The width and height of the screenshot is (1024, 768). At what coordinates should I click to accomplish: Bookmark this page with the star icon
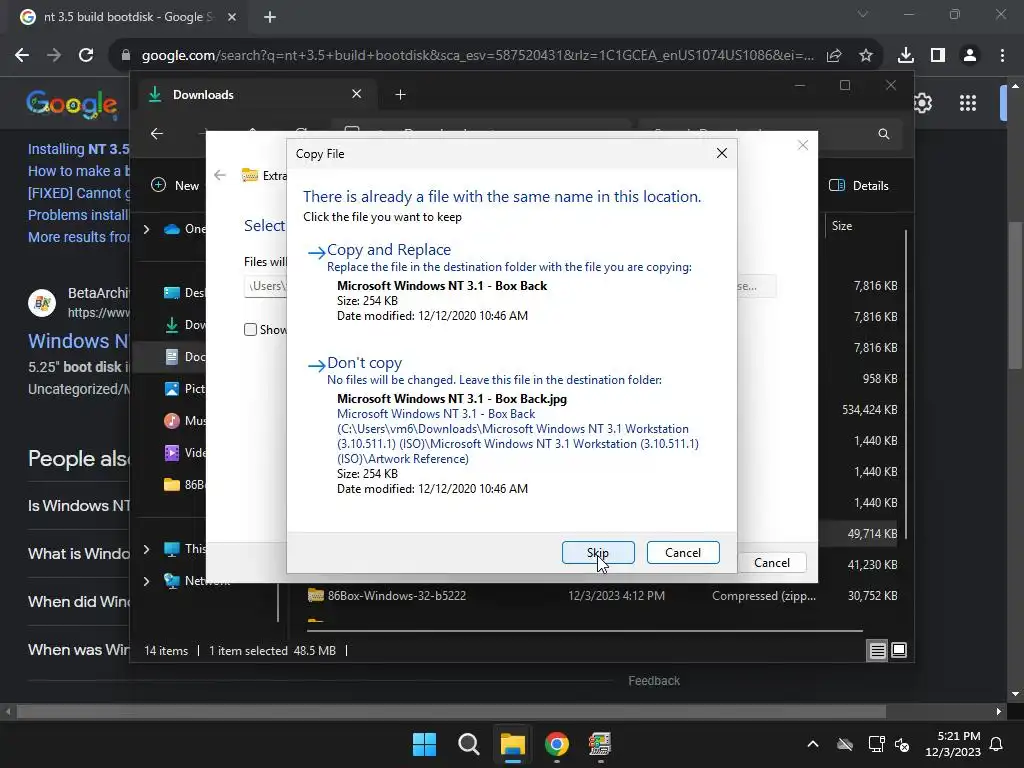[x=865, y=56]
